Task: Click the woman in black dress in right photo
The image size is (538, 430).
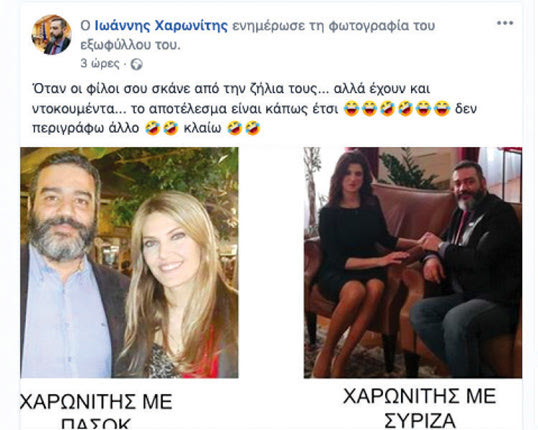Action: click(353, 261)
